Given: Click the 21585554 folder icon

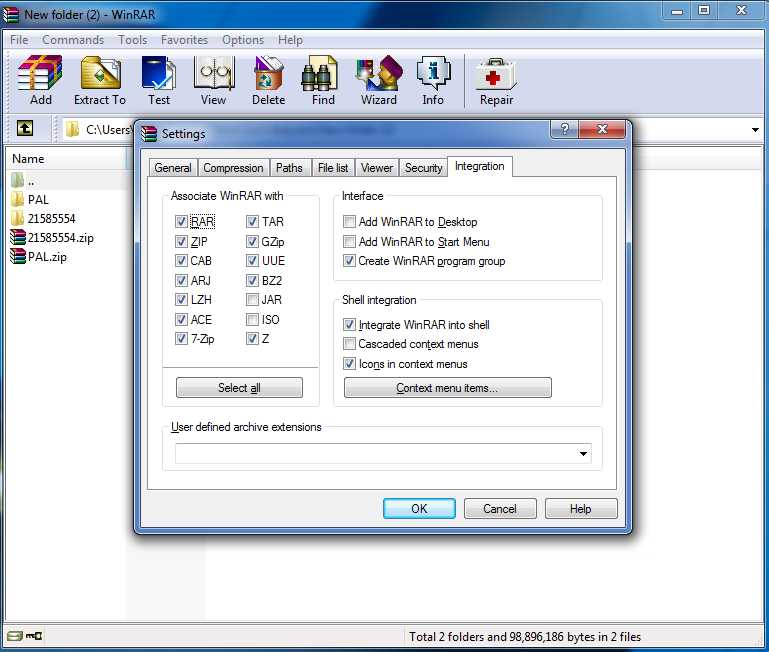Looking at the screenshot, I should (18, 218).
